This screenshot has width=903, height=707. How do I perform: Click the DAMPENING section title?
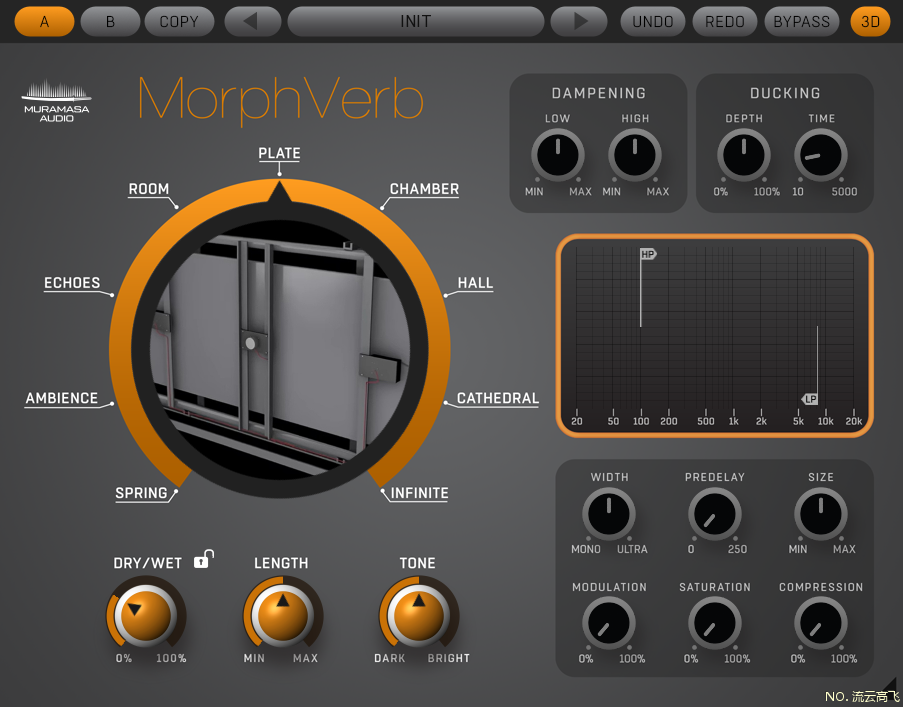pos(598,93)
